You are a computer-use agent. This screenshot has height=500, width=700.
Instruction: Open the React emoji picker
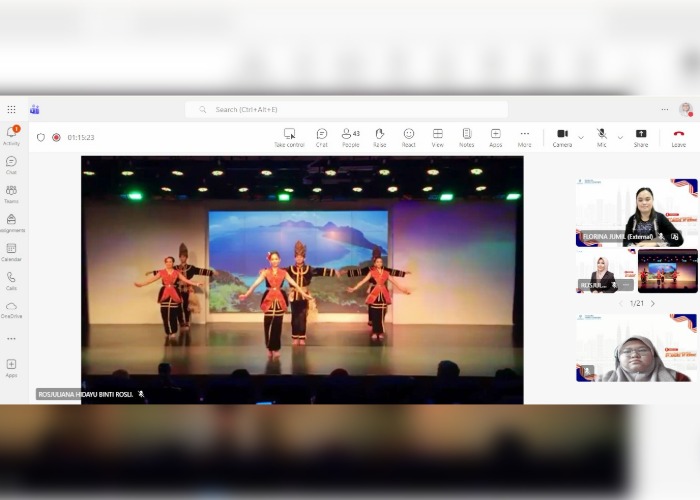(x=409, y=137)
